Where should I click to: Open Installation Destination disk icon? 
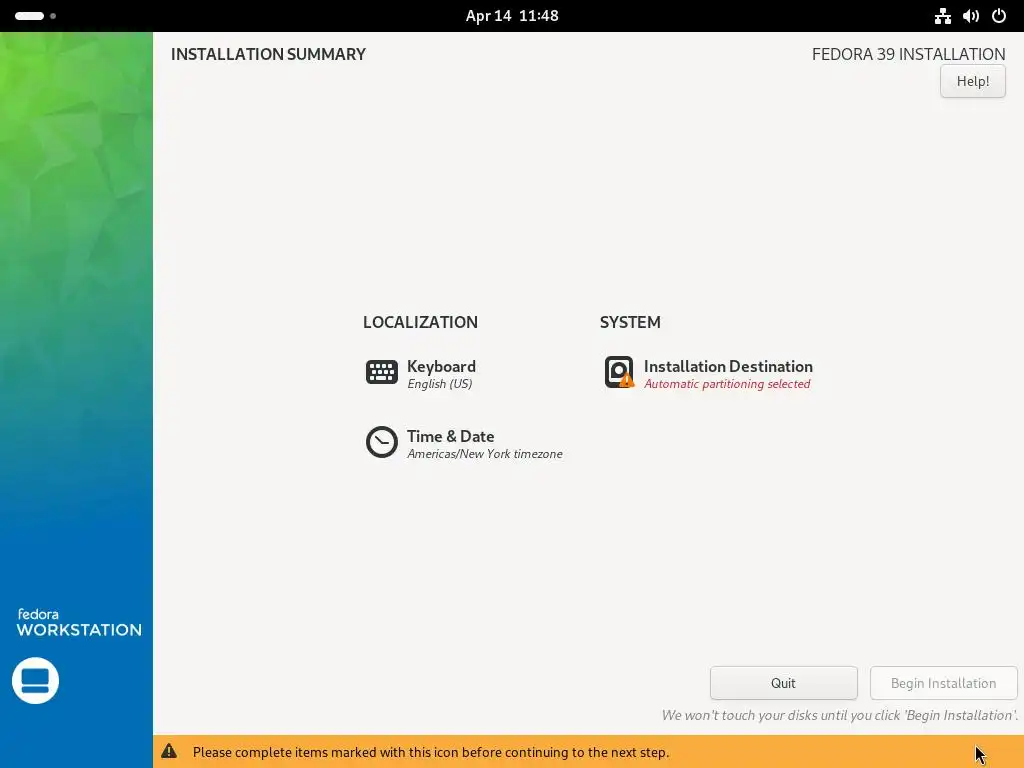619,372
